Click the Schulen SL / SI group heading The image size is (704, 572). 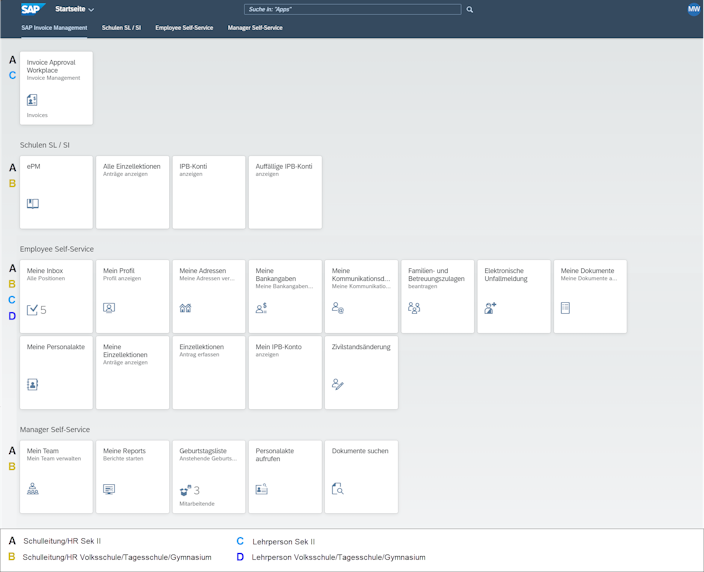pyautogui.click(x=44, y=145)
